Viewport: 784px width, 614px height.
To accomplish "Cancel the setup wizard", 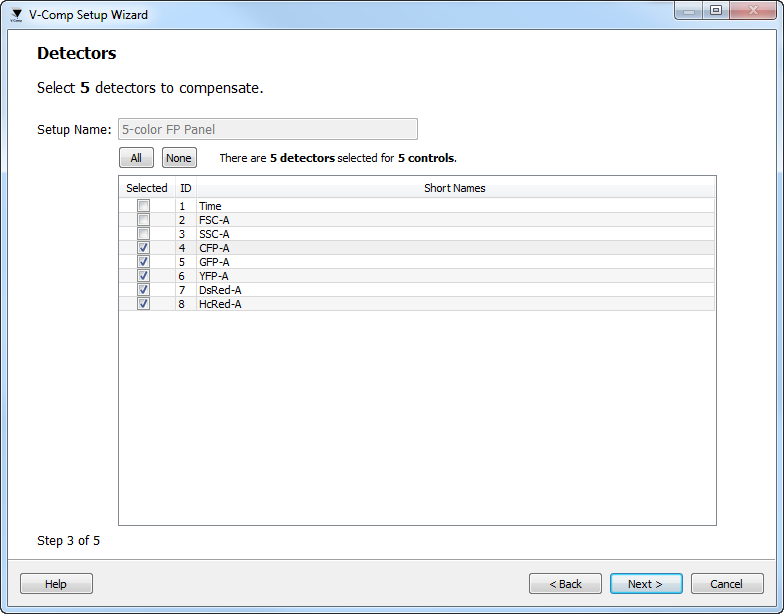I will coord(727,584).
